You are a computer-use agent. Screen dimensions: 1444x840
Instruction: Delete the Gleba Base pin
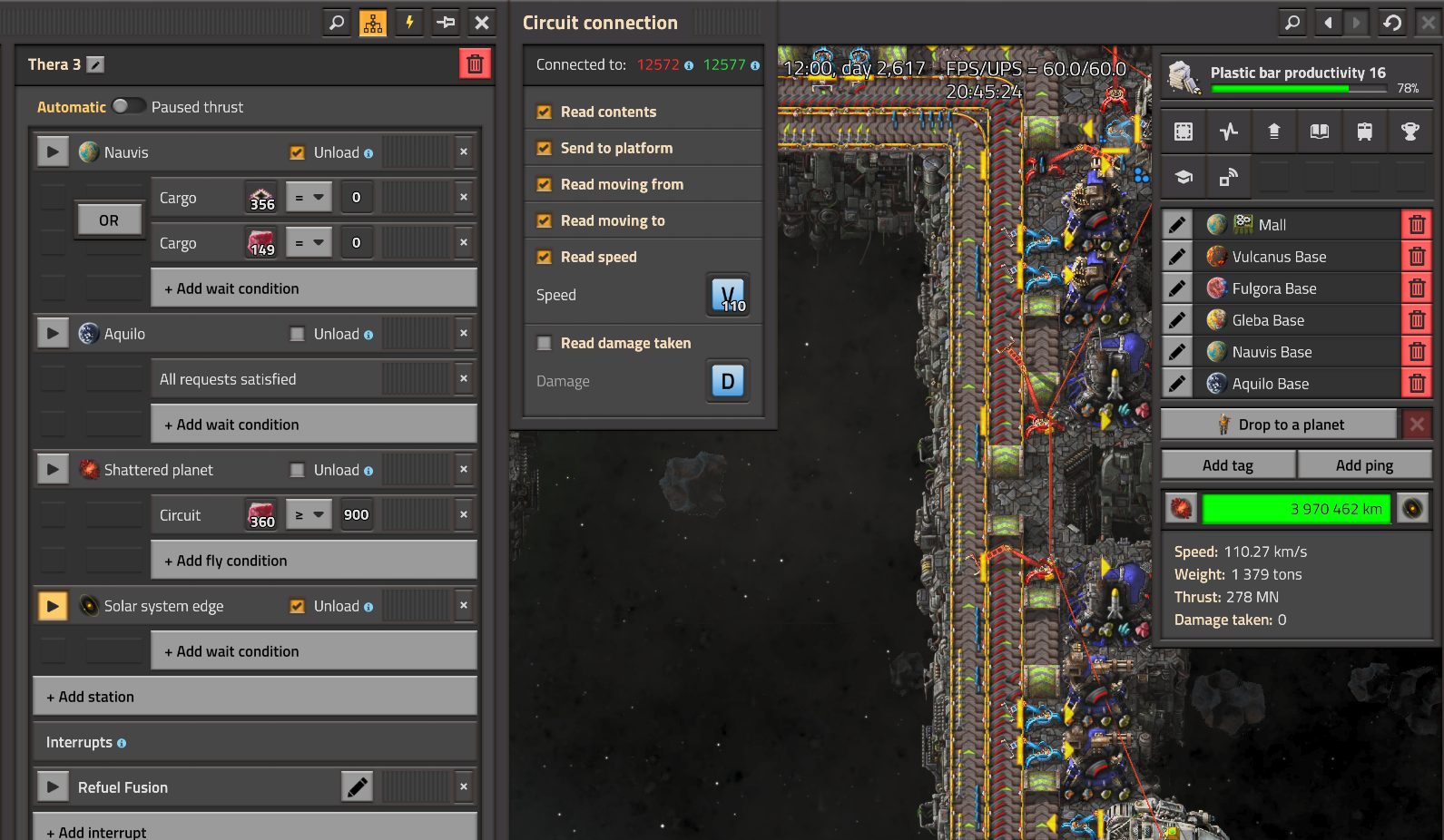(x=1417, y=320)
